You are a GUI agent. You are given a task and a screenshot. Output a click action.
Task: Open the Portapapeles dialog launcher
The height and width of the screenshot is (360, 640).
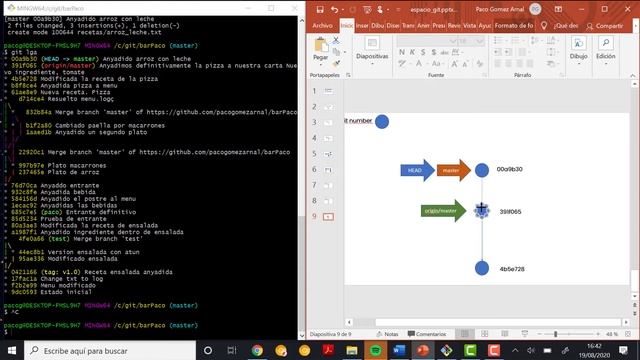(348, 75)
